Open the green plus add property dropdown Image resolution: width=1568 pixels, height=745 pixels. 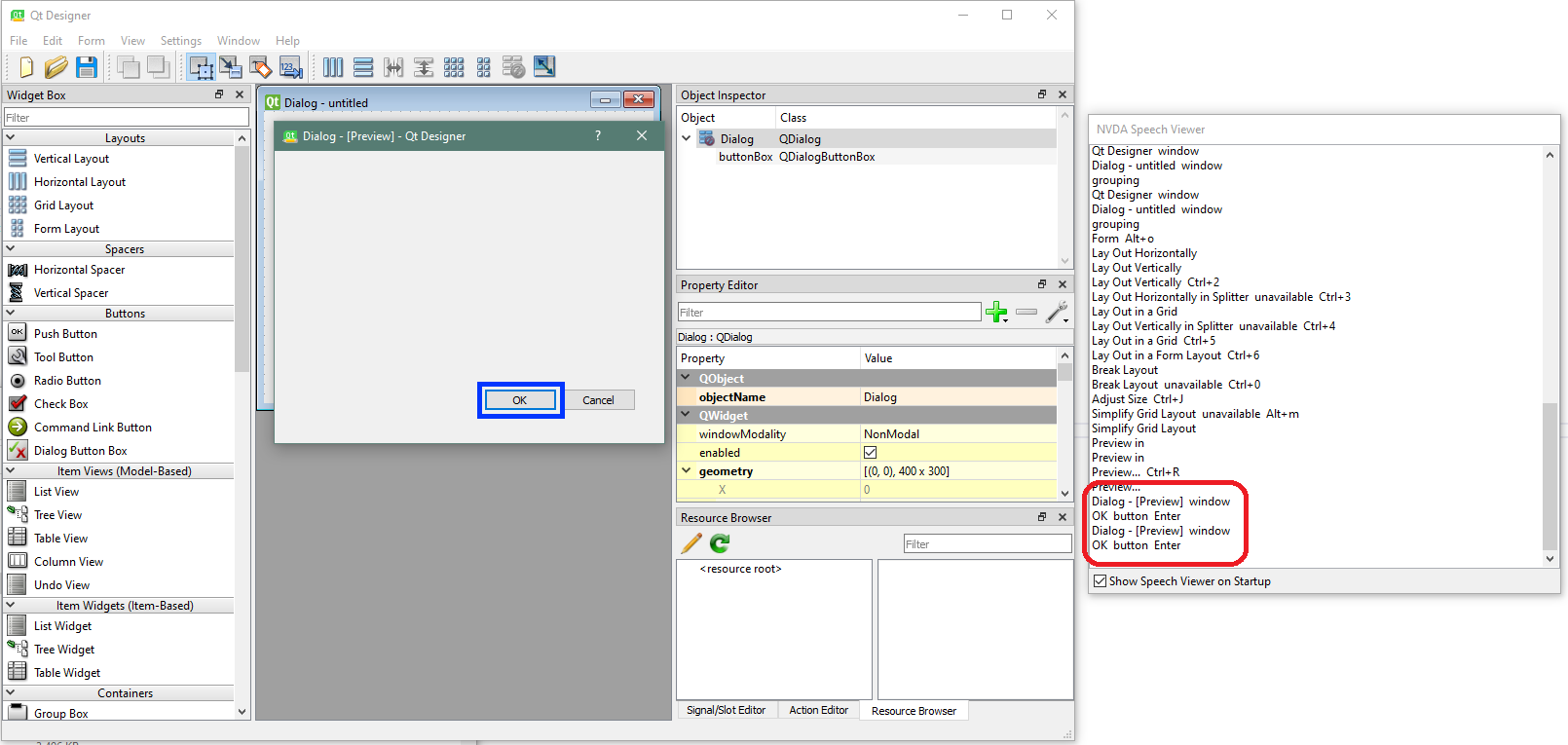pos(996,313)
